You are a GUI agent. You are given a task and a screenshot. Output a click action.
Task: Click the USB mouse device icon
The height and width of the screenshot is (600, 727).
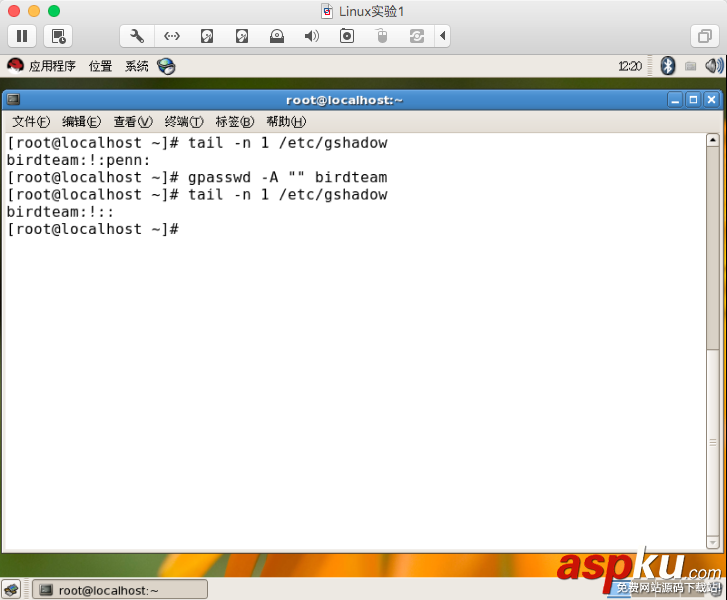(382, 36)
